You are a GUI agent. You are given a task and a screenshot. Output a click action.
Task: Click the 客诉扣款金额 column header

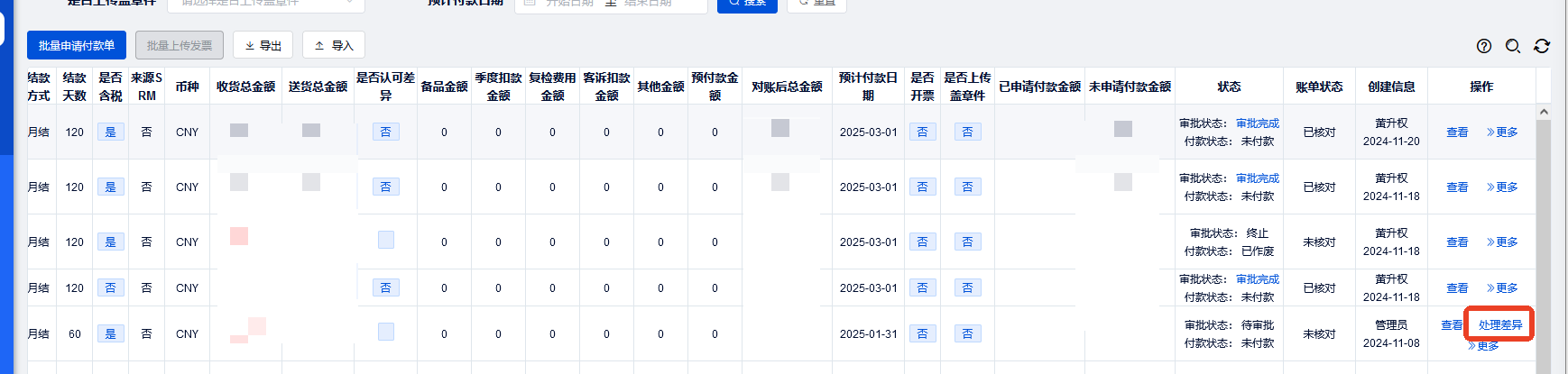(606, 87)
